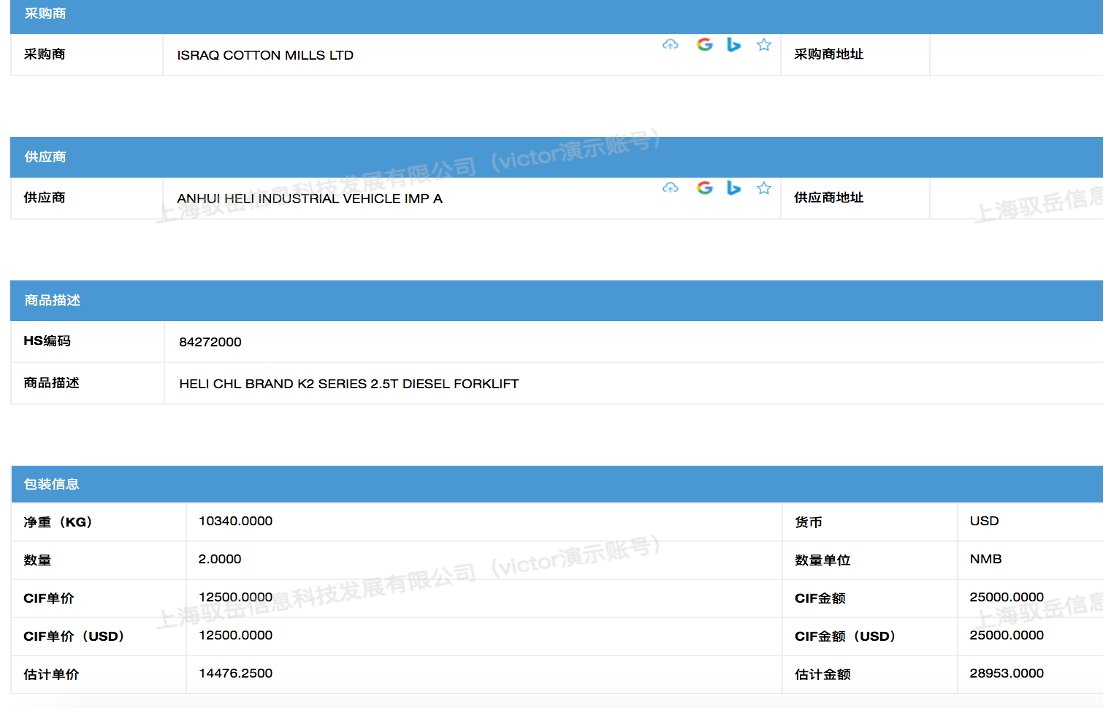This screenshot has width=1104, height=708.
Task: Select buyer name ISRAQ COTTON MILLS LTD
Action: click(265, 55)
